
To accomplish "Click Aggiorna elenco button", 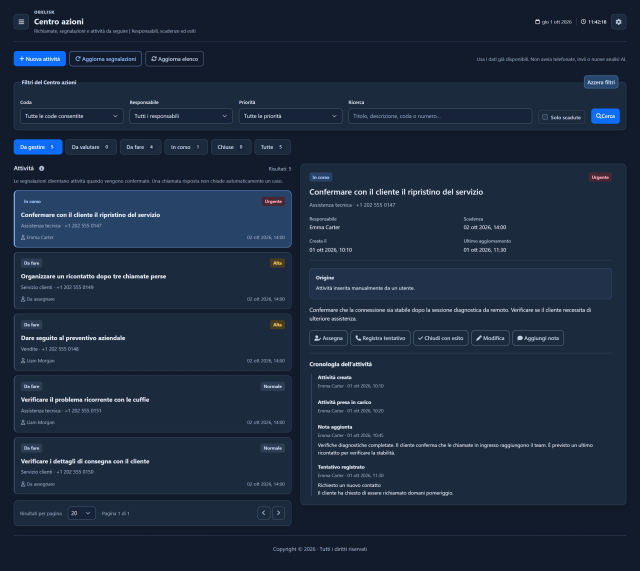I will tap(174, 59).
